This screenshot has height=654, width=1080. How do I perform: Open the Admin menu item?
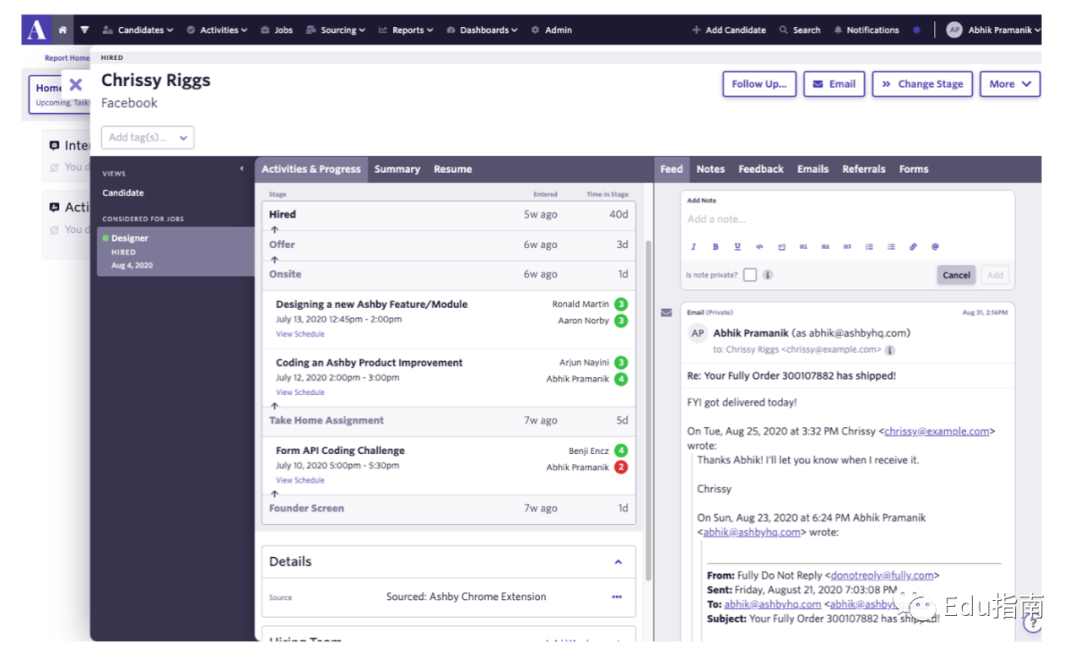[x=552, y=30]
